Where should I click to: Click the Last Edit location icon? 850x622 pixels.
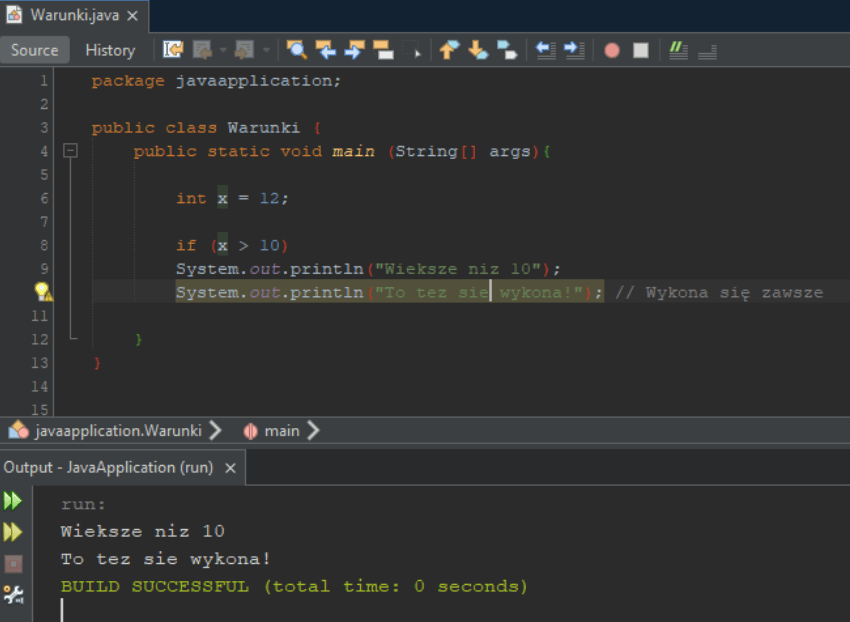[173, 50]
